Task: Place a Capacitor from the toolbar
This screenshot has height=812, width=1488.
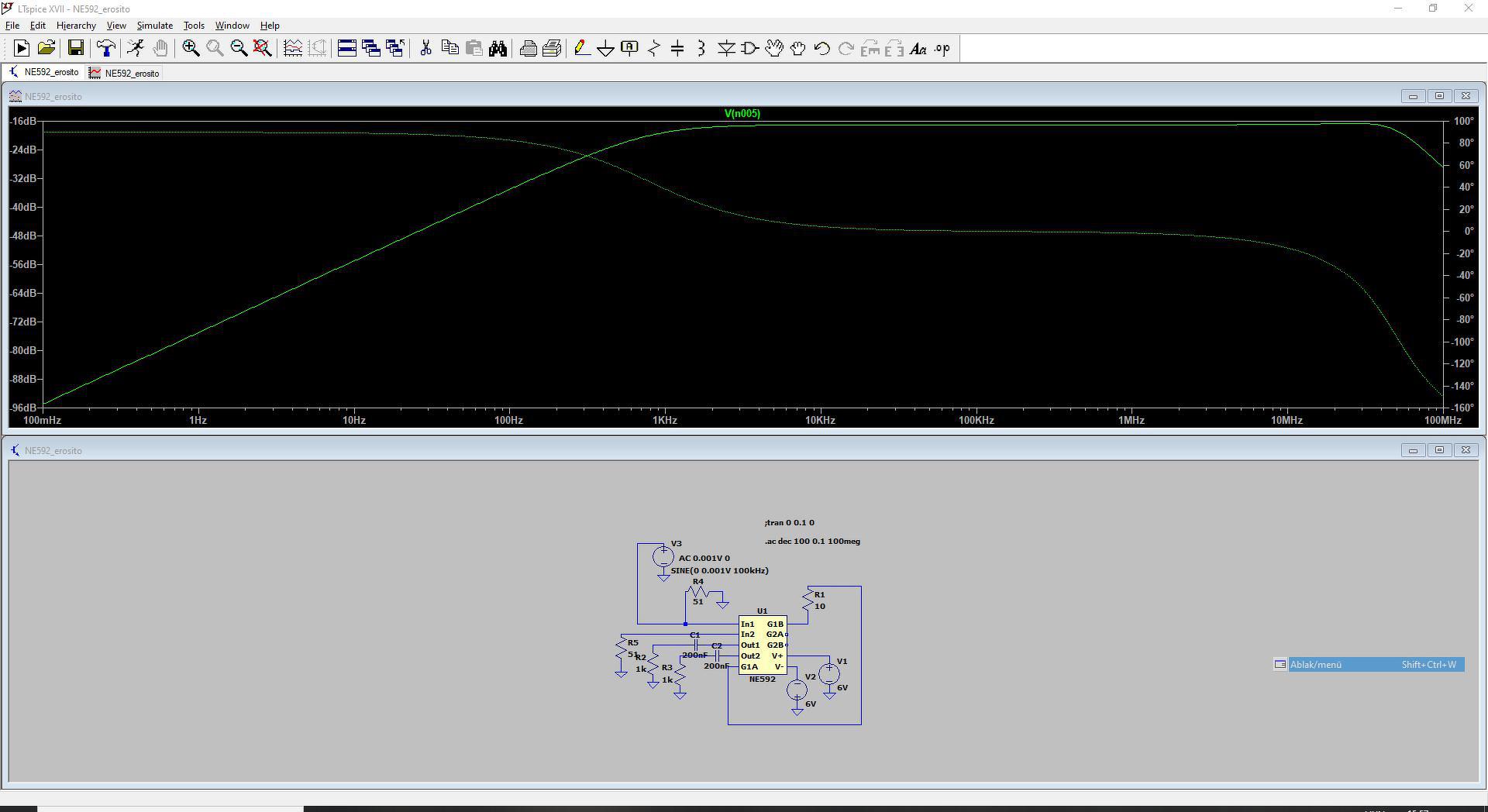Action: click(677, 48)
